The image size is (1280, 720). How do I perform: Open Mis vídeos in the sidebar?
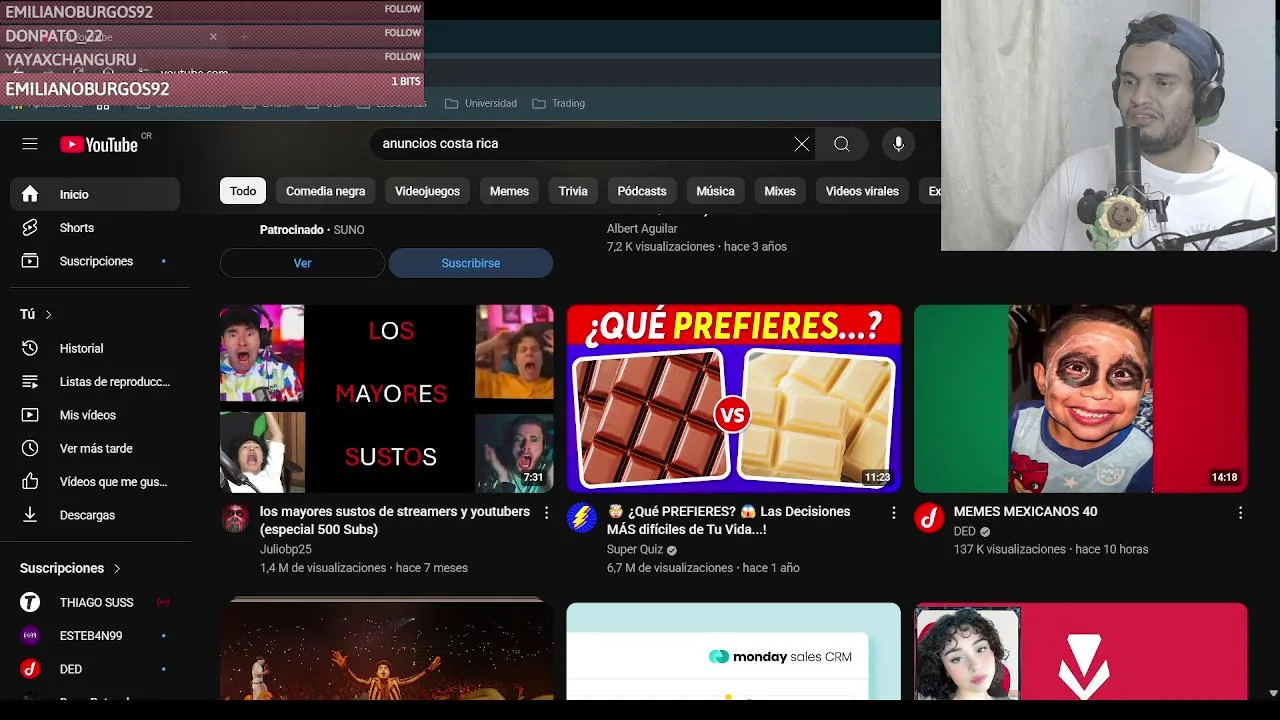click(x=95, y=415)
